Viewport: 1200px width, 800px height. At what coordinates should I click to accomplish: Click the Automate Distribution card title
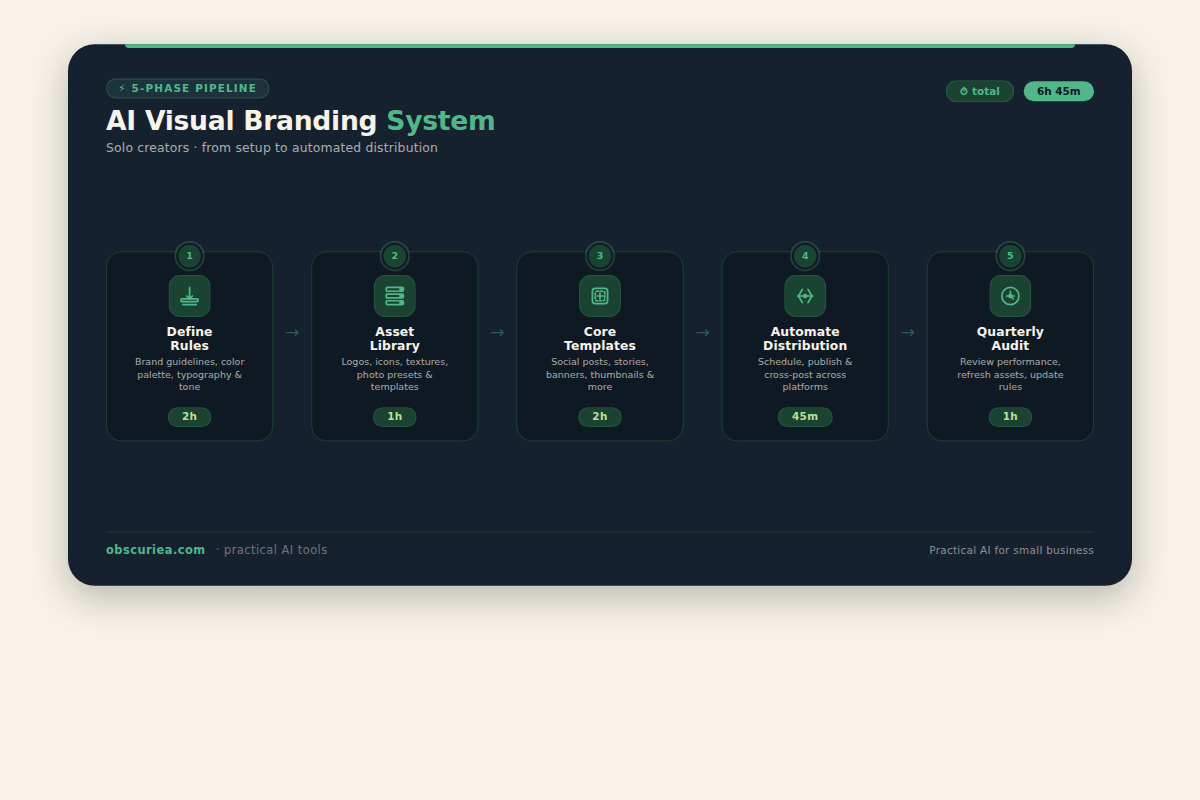(x=805, y=339)
